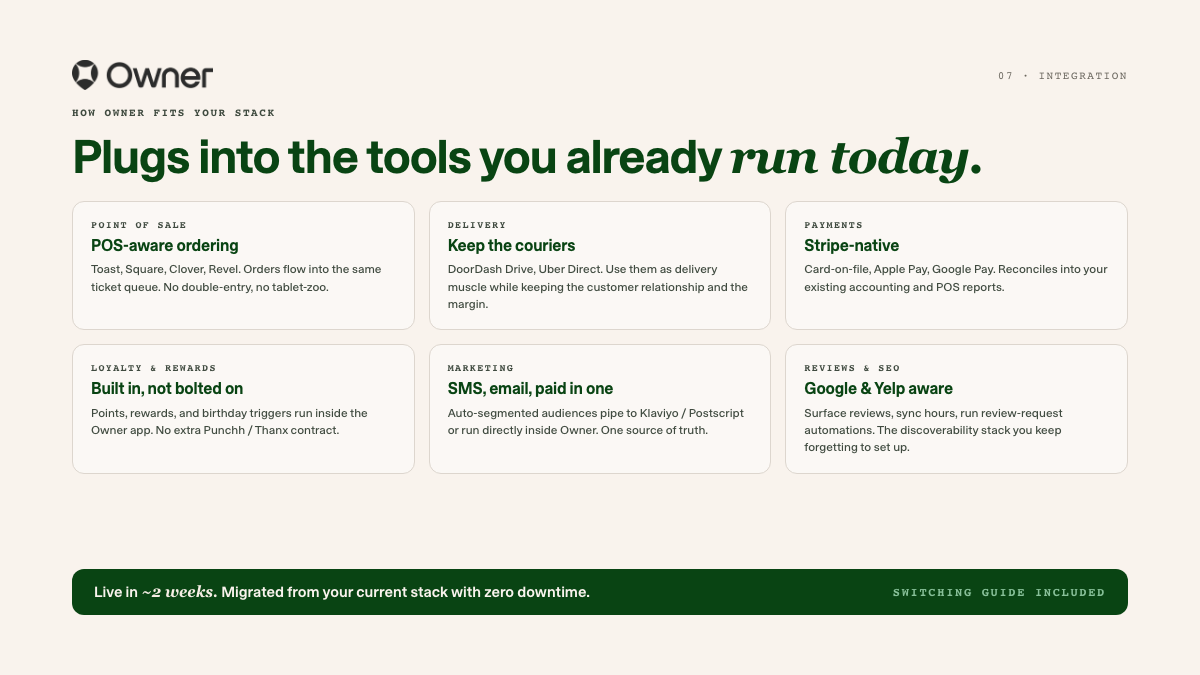Click the 'Points, rewards, and birthday triggers' description

pos(230,421)
